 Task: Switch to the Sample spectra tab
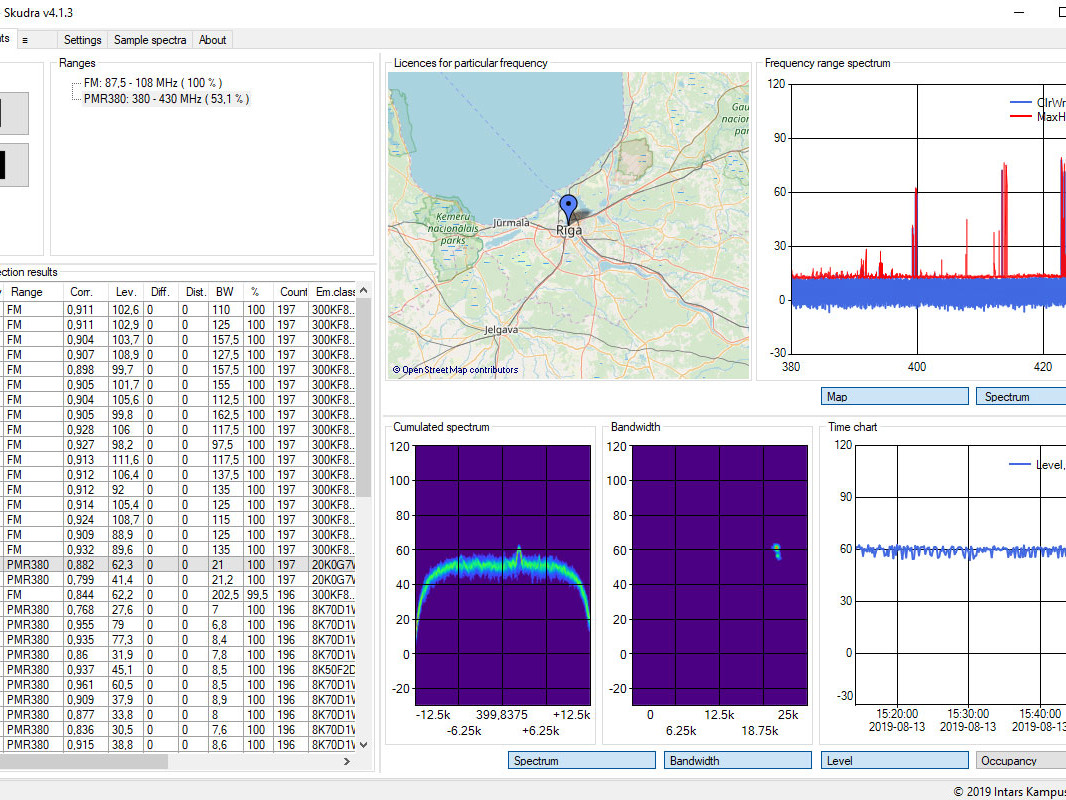point(150,40)
